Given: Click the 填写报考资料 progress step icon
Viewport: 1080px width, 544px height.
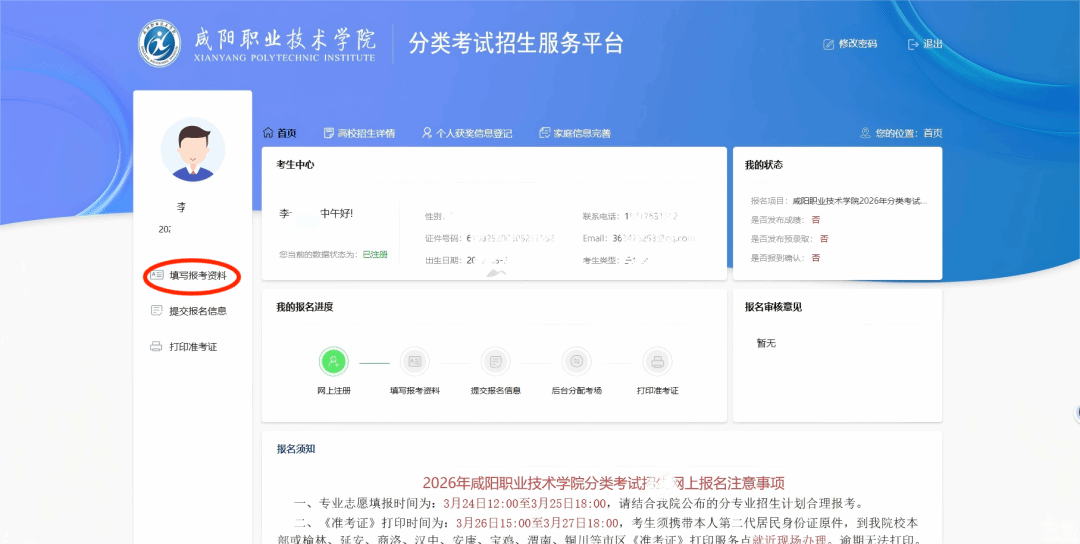Looking at the screenshot, I should pos(414,361).
